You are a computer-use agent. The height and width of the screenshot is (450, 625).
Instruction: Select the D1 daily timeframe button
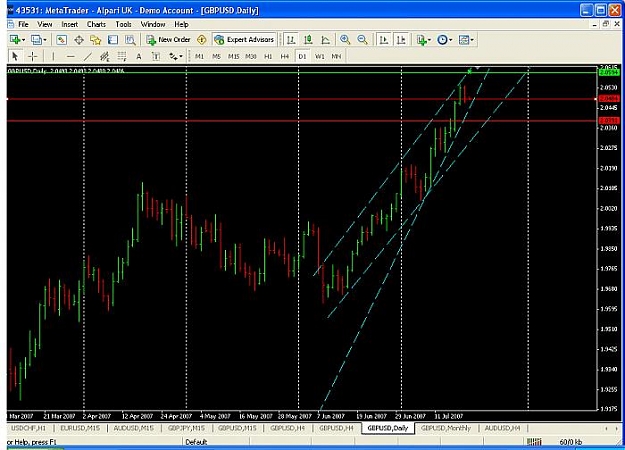tap(302, 56)
